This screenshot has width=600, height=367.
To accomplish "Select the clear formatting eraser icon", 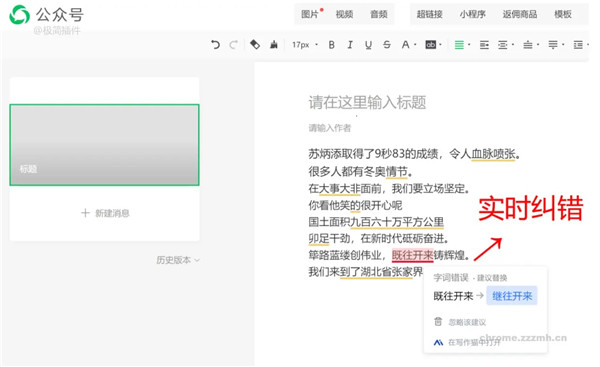I will (255, 45).
